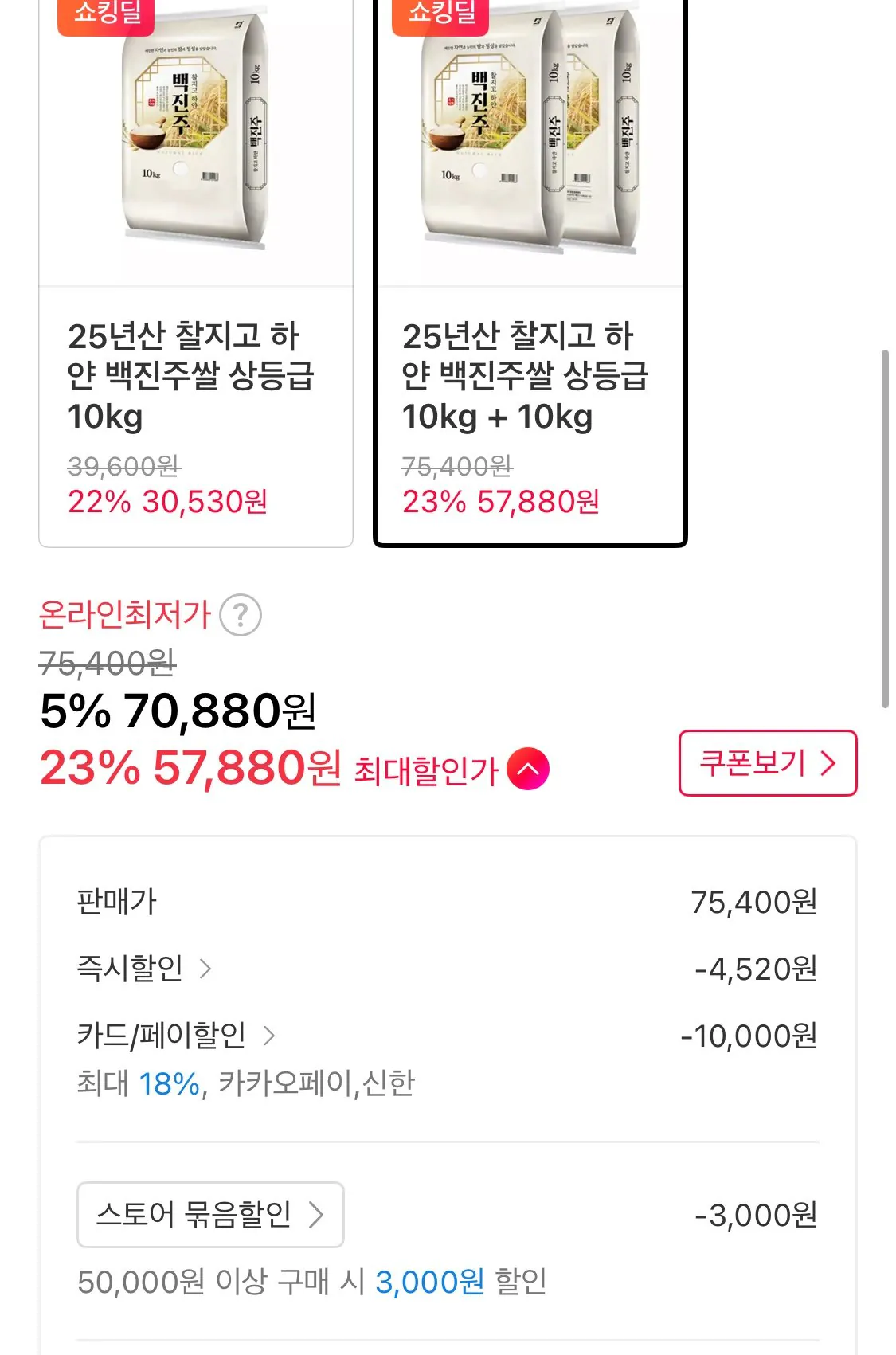Viewport: 896px width, 1355px height.
Task: Open the 즉시할인 discount details label
Action: [x=130, y=969]
